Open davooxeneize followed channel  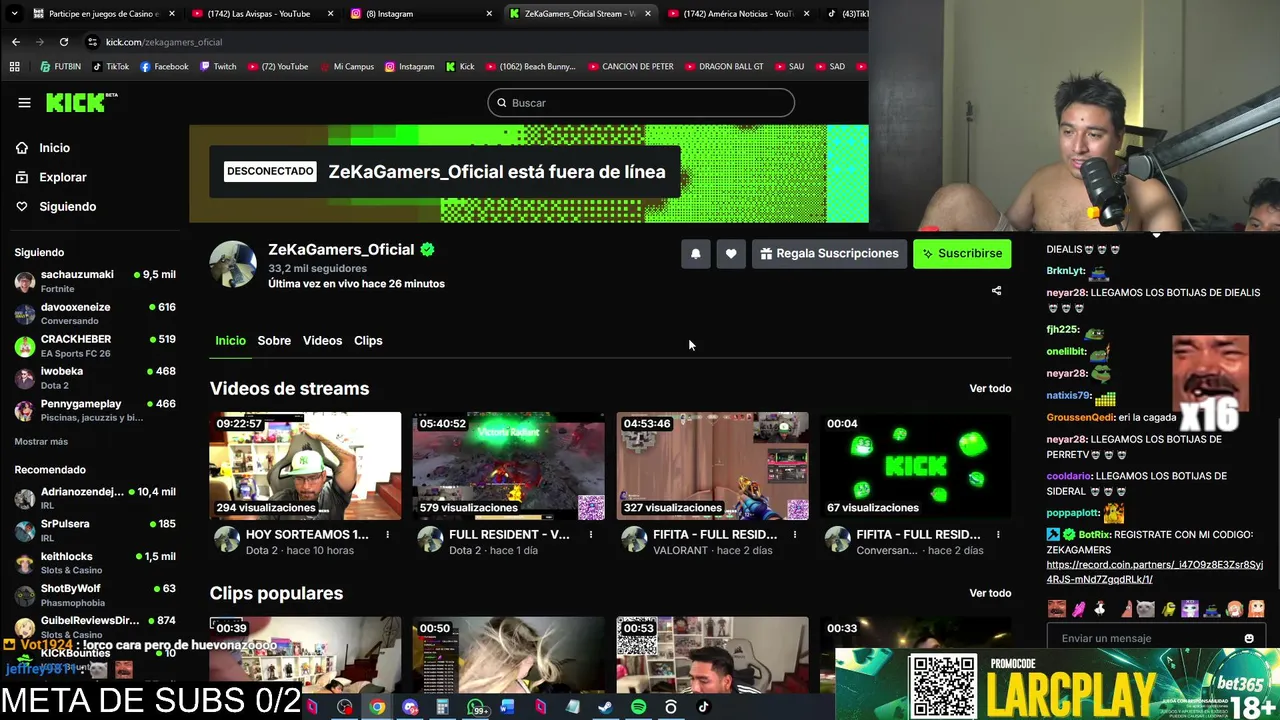point(95,313)
